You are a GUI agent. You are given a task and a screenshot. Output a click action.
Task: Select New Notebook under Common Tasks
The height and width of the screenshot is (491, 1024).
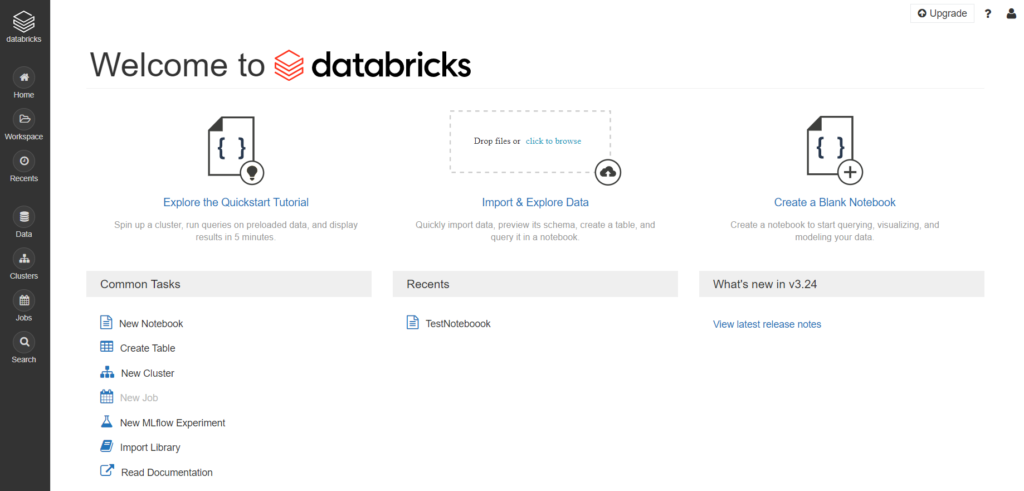click(151, 324)
